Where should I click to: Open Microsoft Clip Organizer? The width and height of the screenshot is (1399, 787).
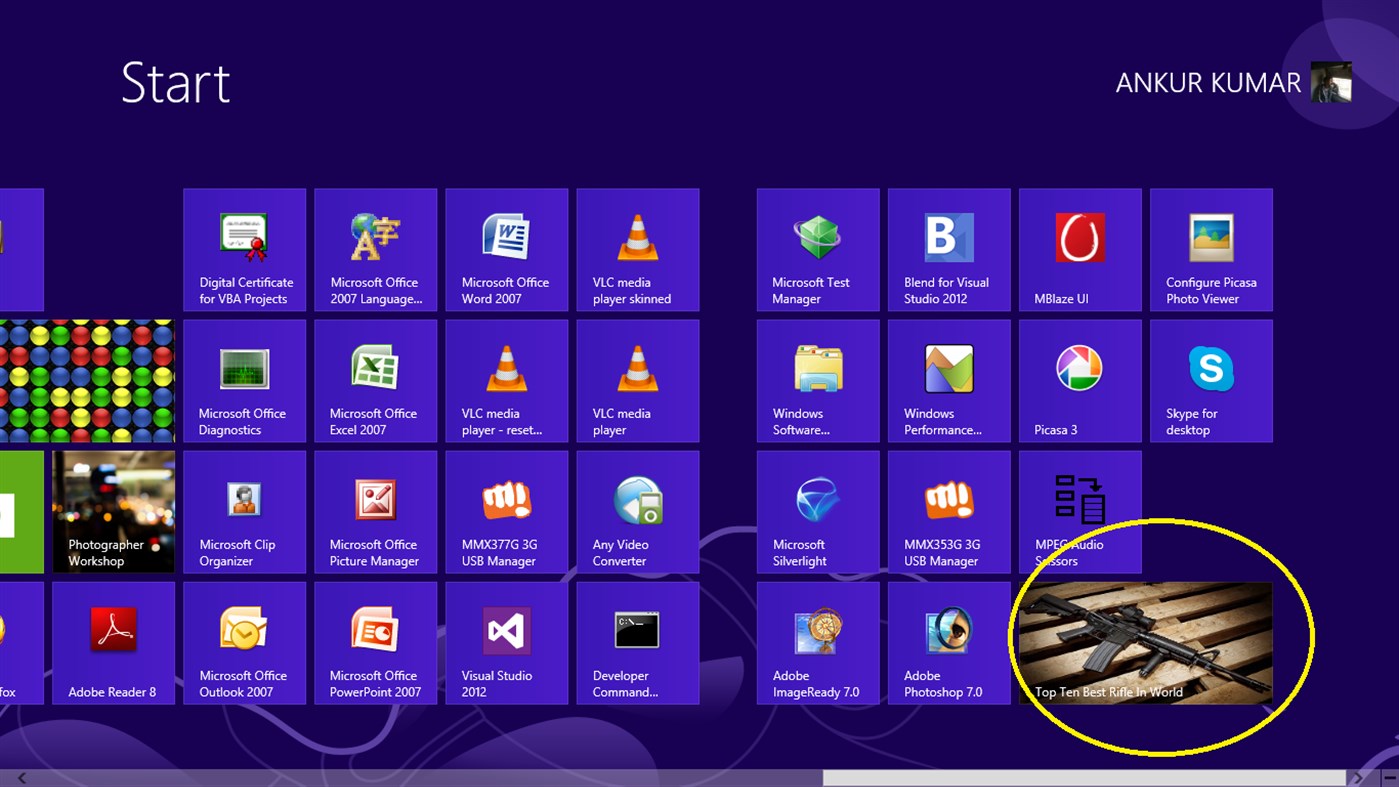point(245,512)
